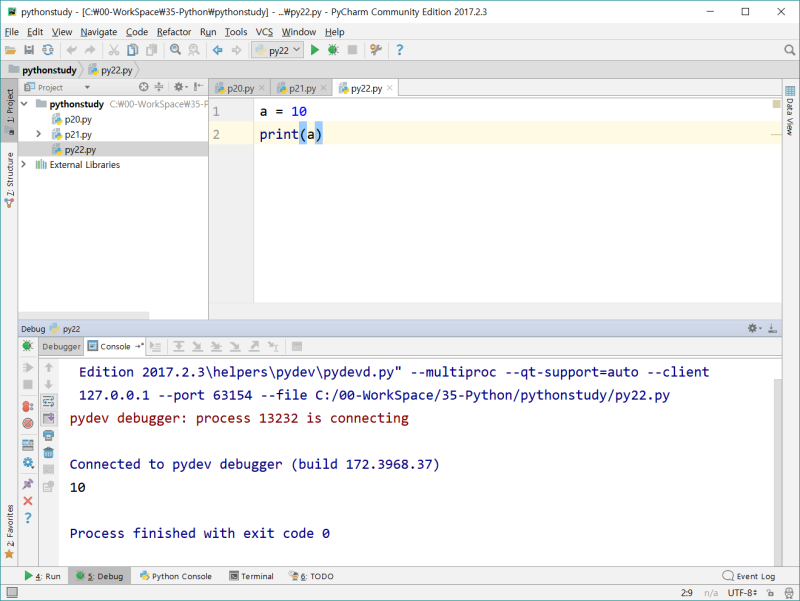Open the py22 run configuration dropdown

278,50
